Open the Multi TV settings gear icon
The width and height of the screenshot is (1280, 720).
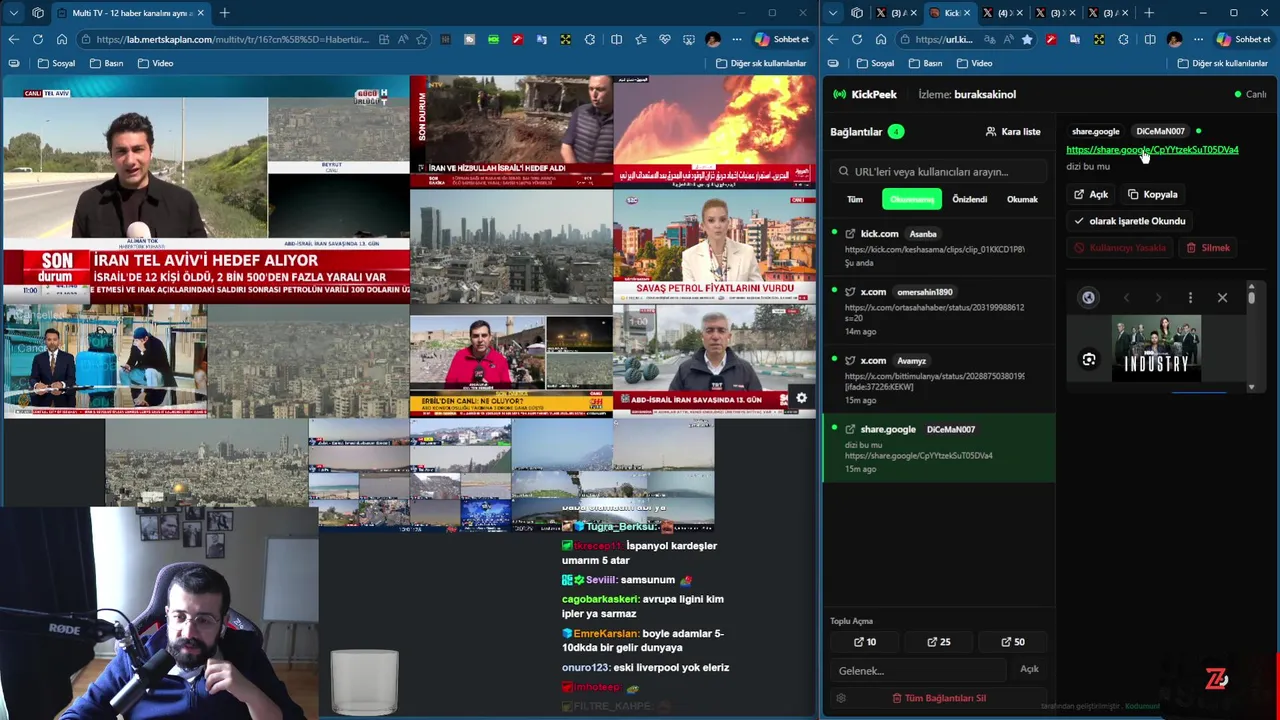pos(801,398)
